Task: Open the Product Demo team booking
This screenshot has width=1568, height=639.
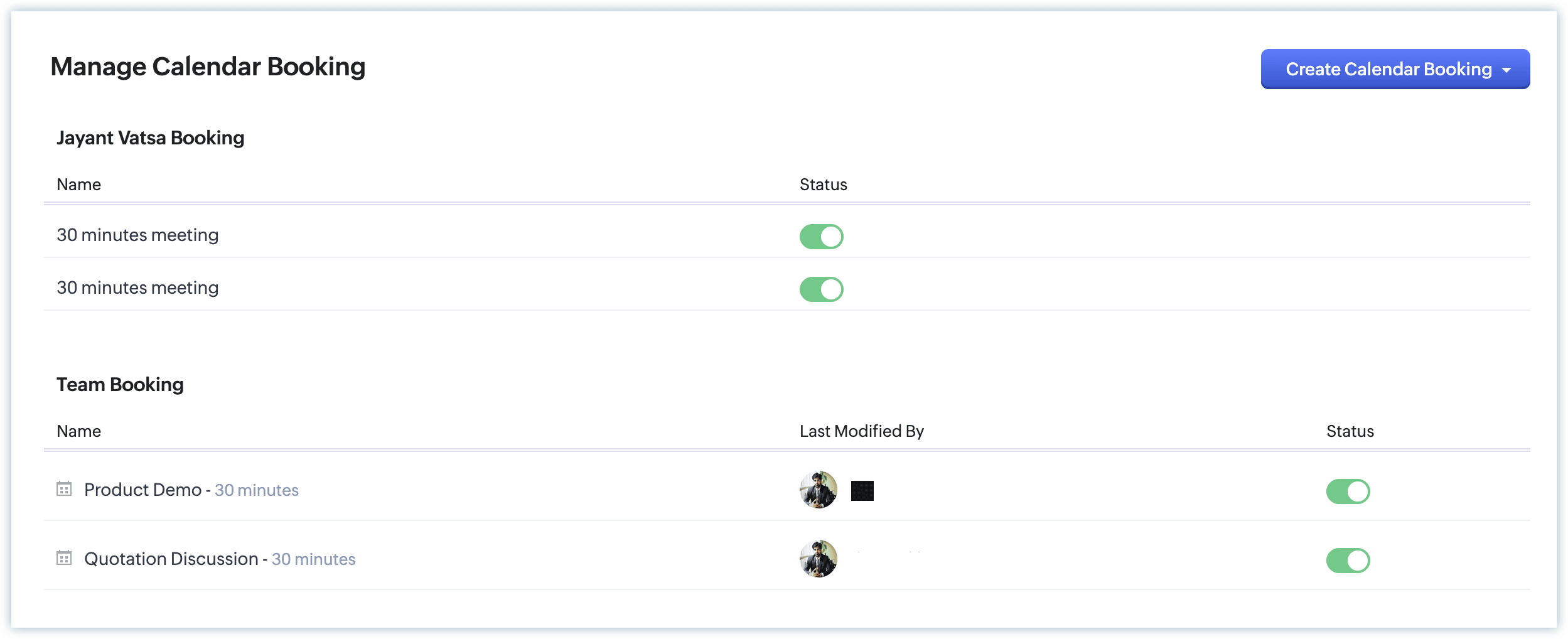Action: coord(143,490)
